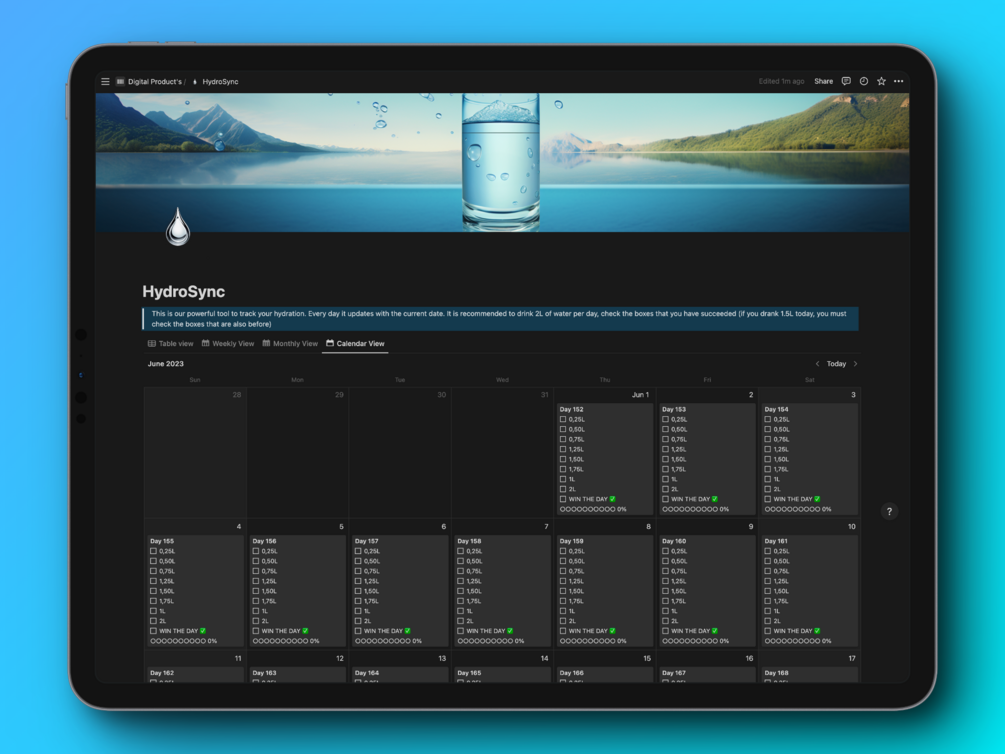This screenshot has height=754, width=1005.
Task: Open the Day 152 card title
Action: [571, 409]
